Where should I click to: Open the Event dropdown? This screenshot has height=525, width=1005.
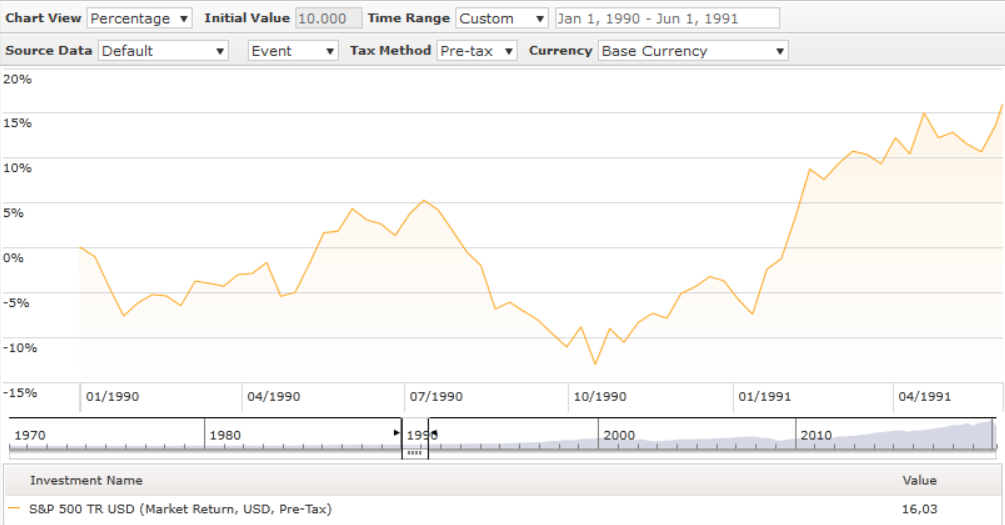coord(293,51)
